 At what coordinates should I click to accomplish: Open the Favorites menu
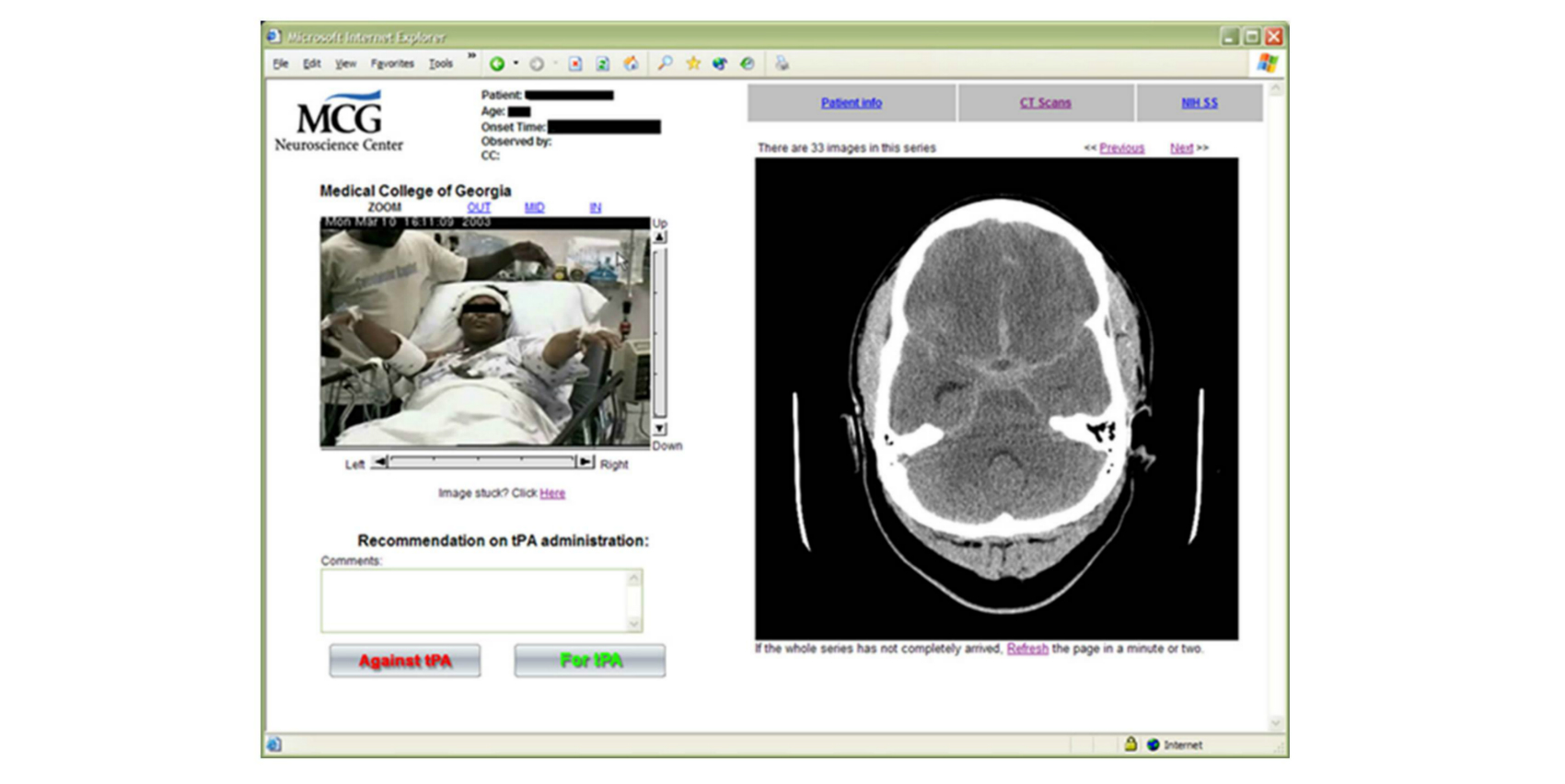click(392, 63)
